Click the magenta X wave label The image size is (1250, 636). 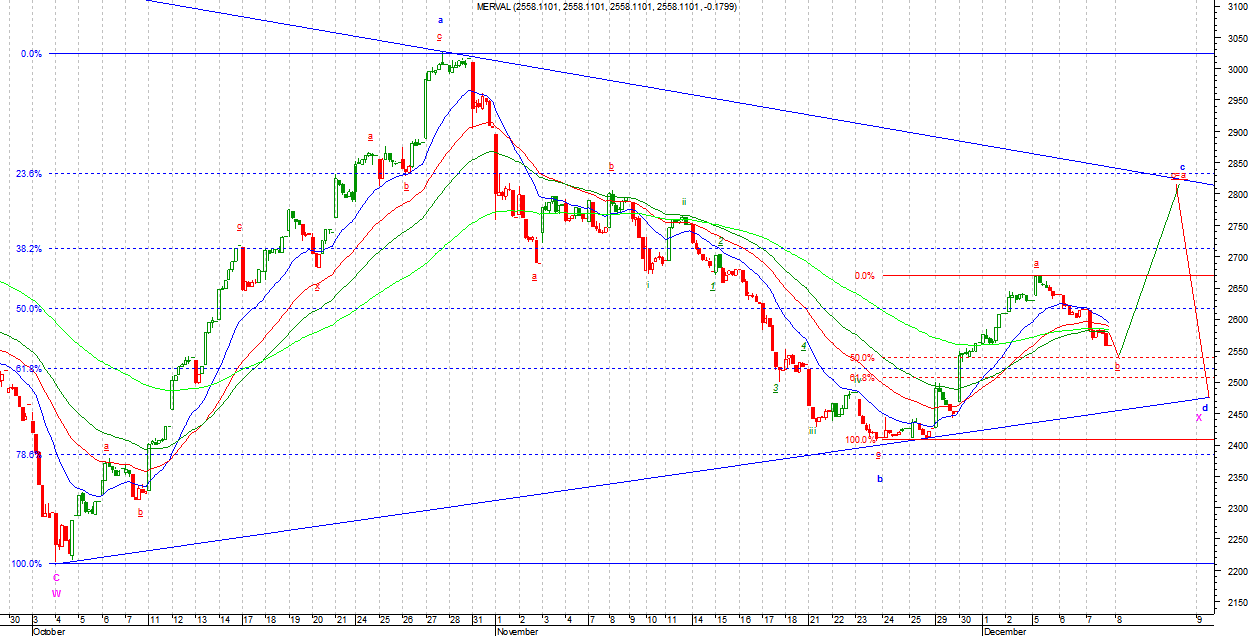(x=1198, y=418)
